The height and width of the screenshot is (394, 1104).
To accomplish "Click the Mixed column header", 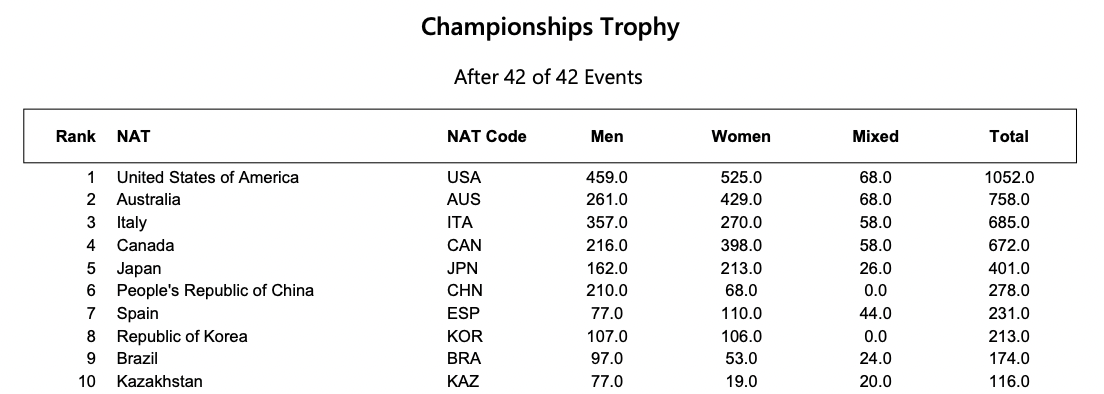I will pos(875,136).
